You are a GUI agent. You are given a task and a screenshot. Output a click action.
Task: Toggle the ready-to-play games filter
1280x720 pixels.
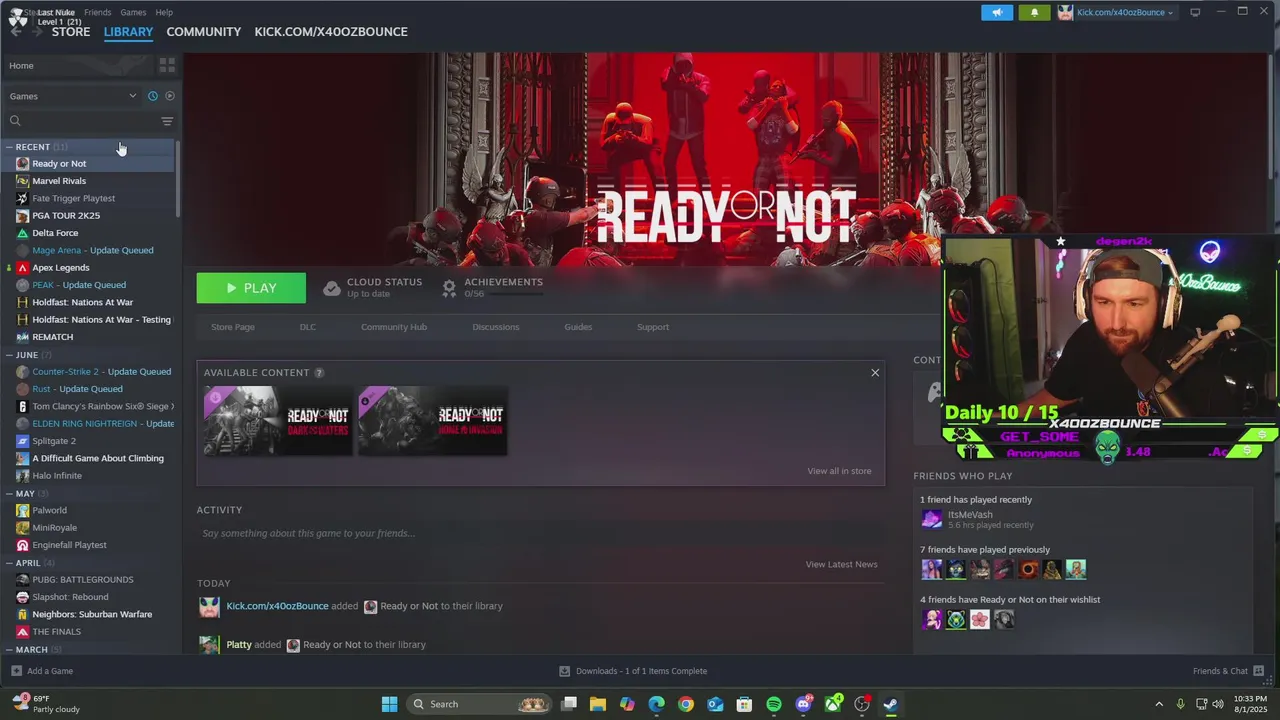pyautogui.click(x=170, y=96)
